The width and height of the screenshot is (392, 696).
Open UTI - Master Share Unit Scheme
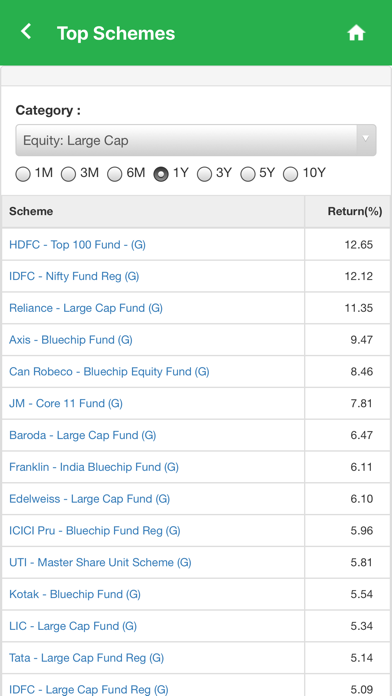tap(100, 562)
